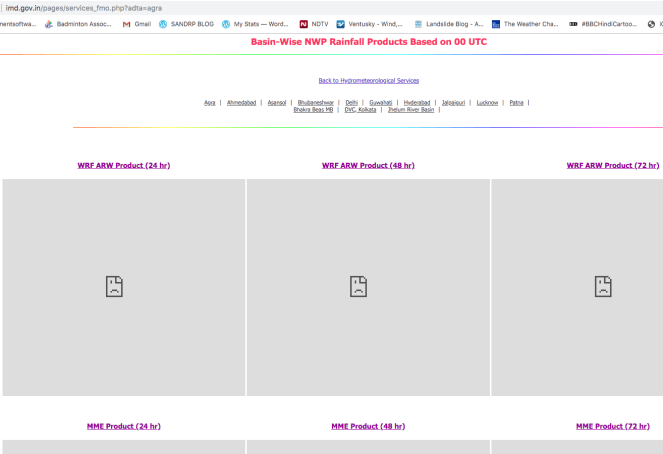Open the Jhelum River Basin link
This screenshot has width=663, height=454.
[x=411, y=109]
